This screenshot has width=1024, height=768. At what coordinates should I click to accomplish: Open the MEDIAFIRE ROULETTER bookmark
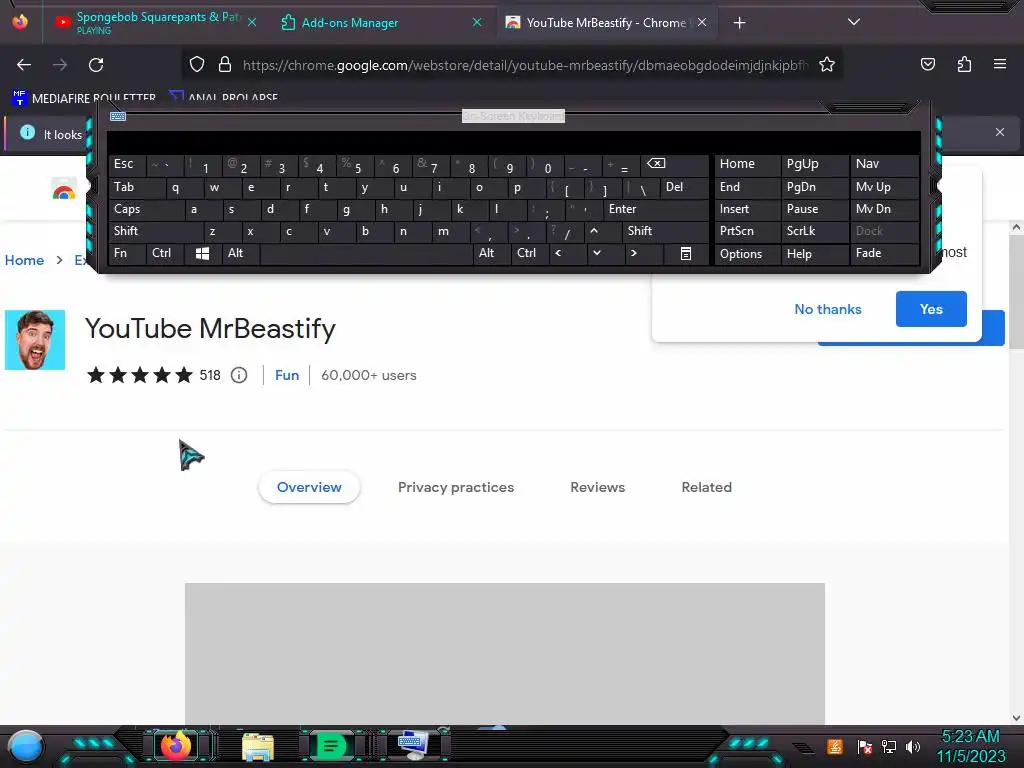[84, 98]
